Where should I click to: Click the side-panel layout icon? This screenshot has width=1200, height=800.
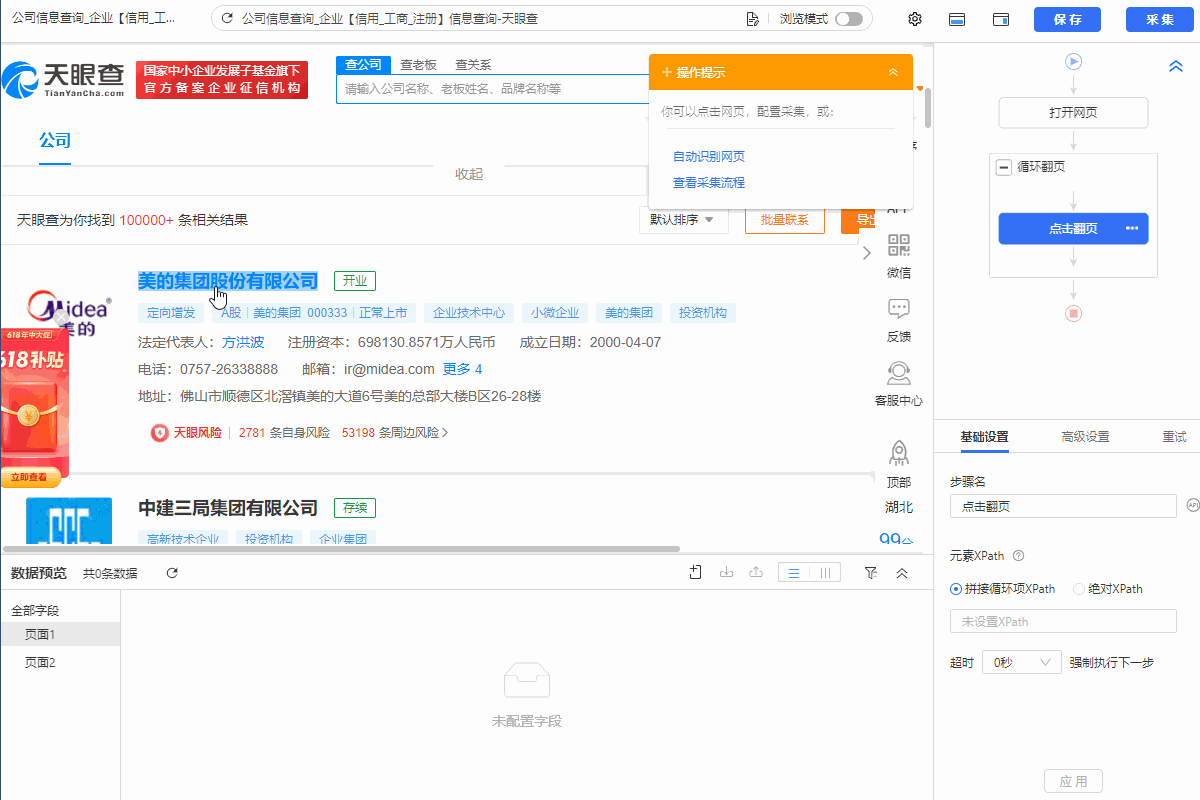[x=1001, y=19]
